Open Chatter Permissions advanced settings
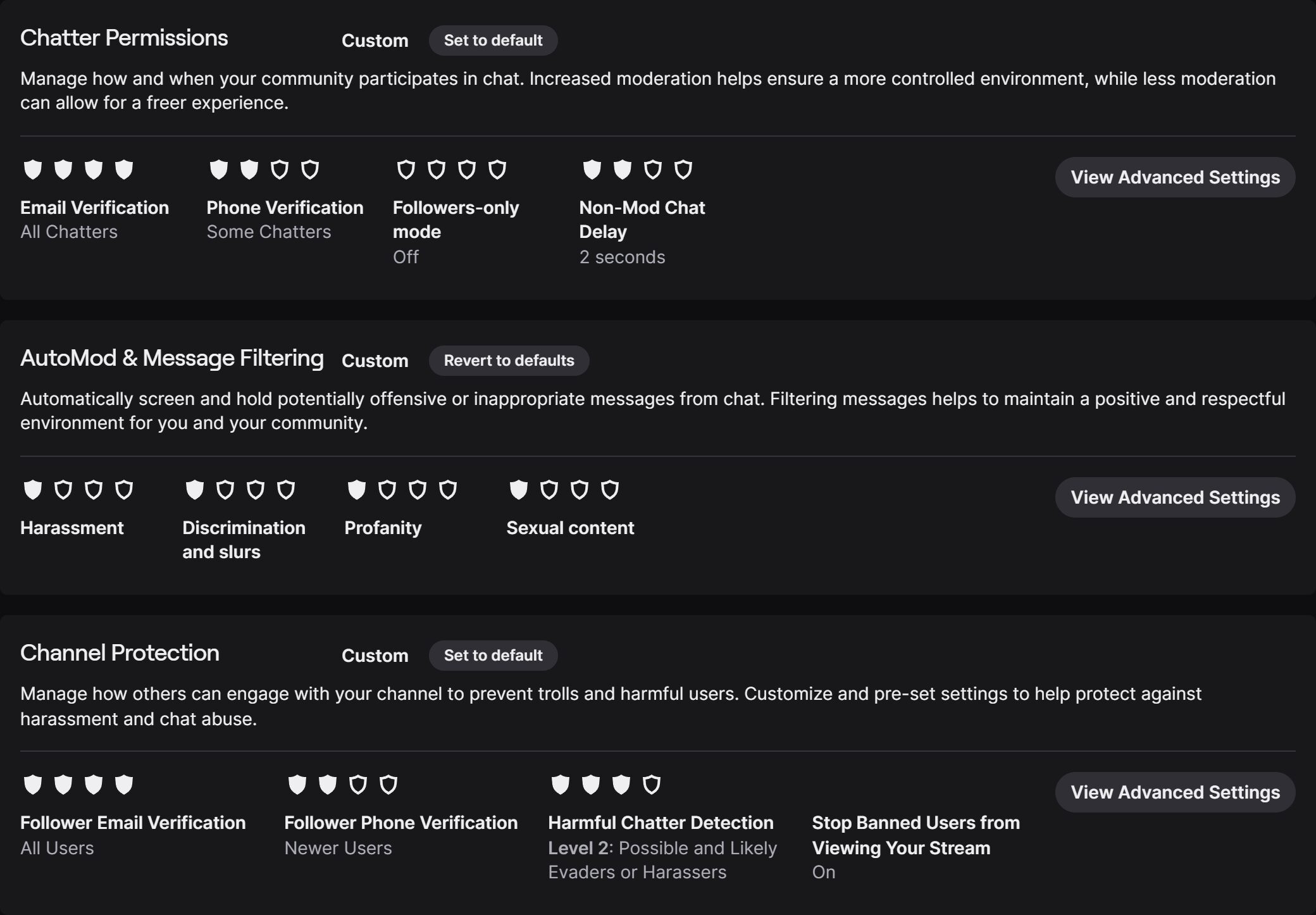Viewport: 1316px width, 915px height. click(x=1175, y=177)
